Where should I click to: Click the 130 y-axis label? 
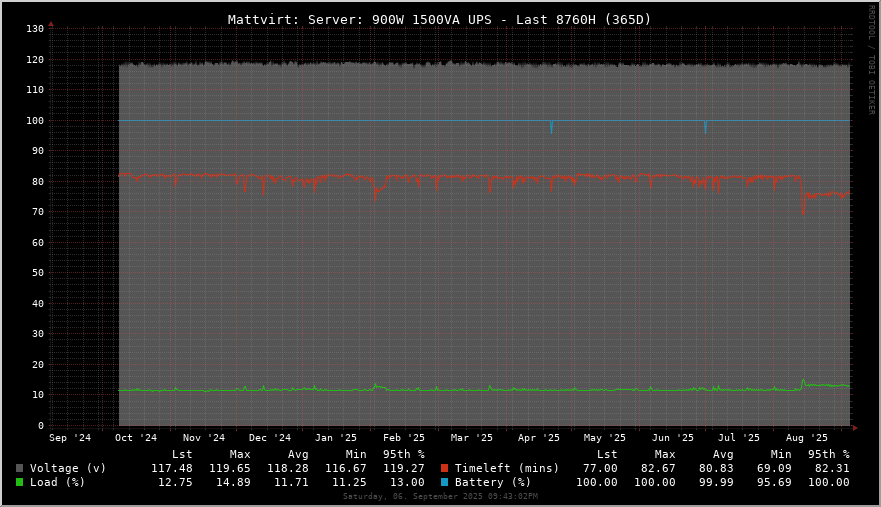click(35, 29)
